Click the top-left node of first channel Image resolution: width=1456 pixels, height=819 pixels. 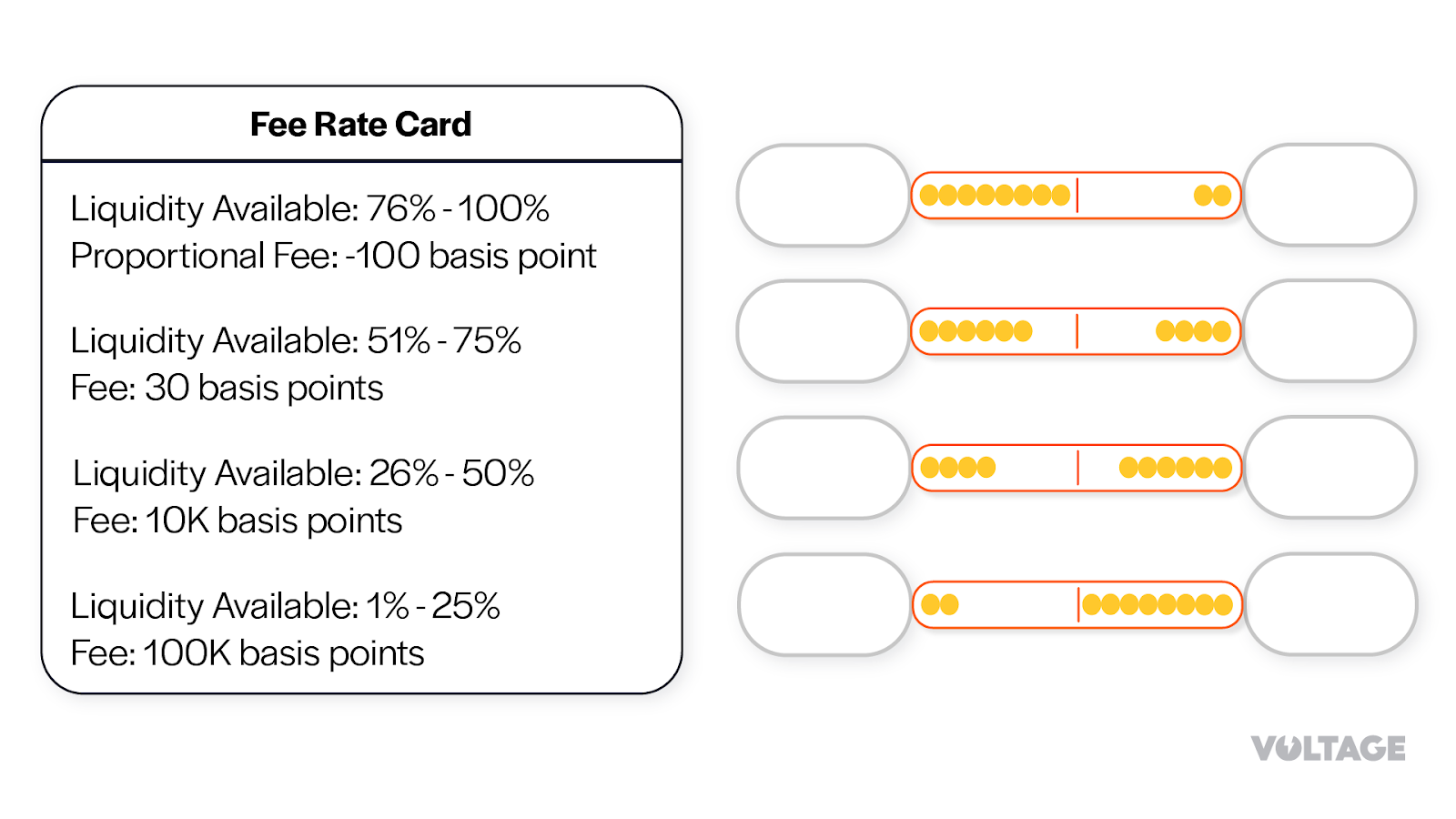click(x=824, y=195)
